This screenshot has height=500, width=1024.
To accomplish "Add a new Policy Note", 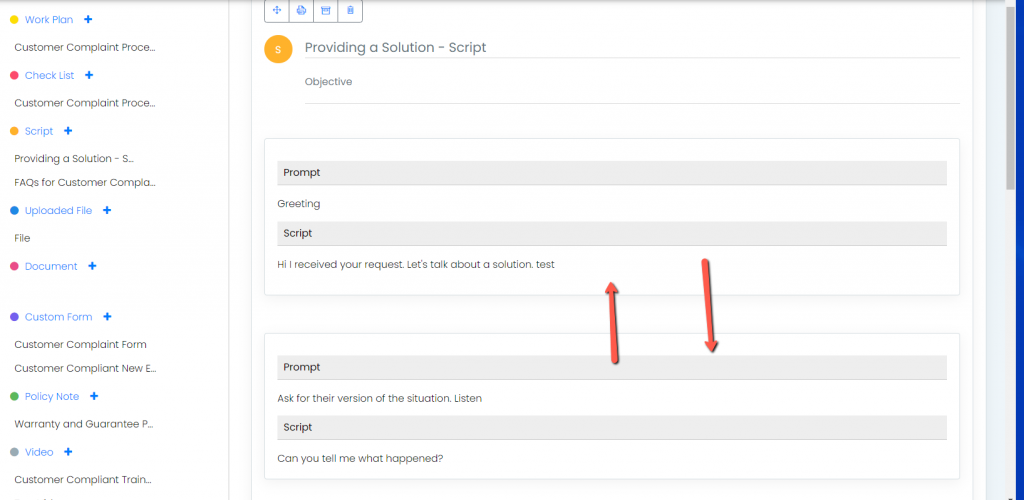I will click(x=94, y=396).
